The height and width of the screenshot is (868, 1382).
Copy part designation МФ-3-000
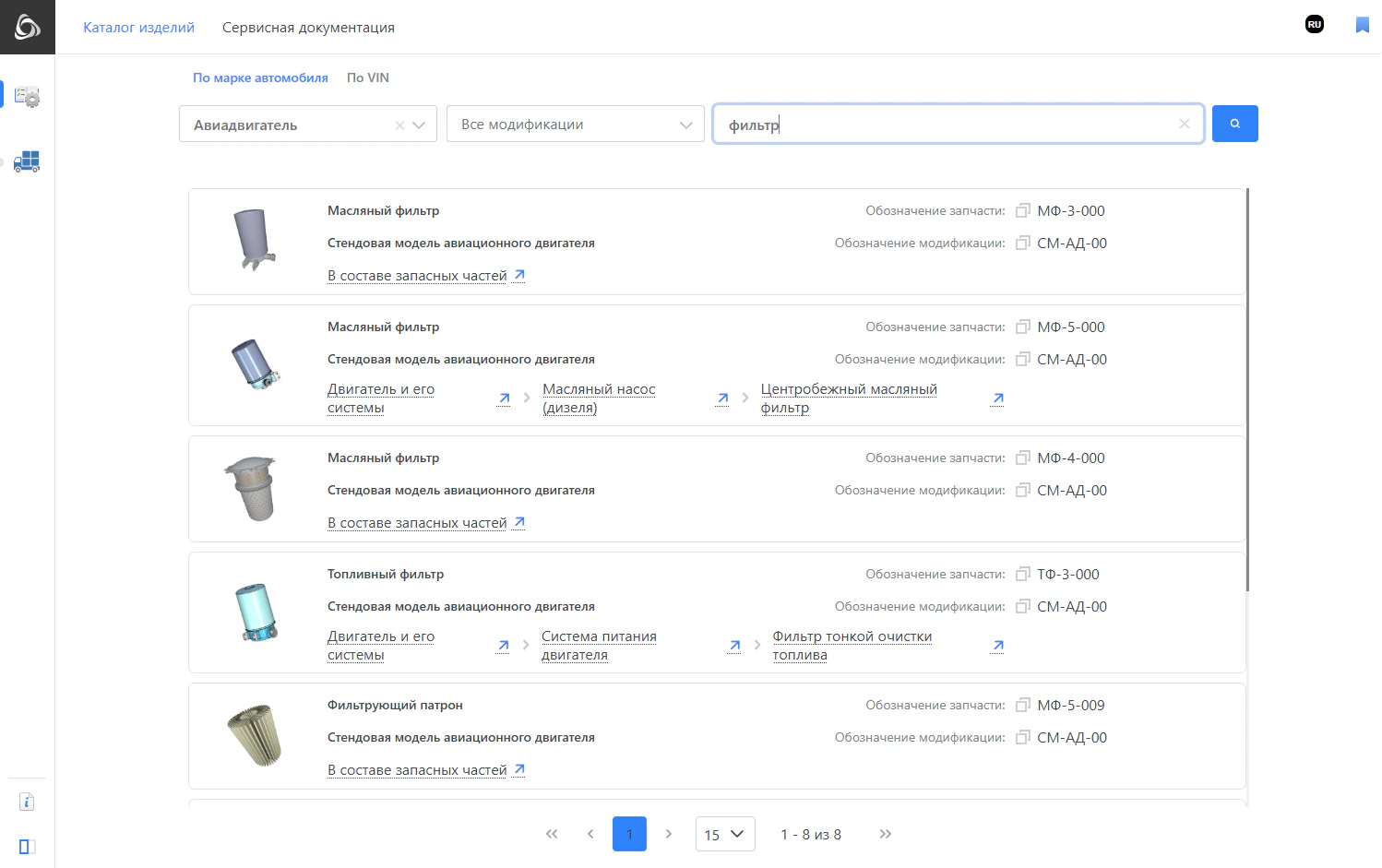pos(1022,211)
